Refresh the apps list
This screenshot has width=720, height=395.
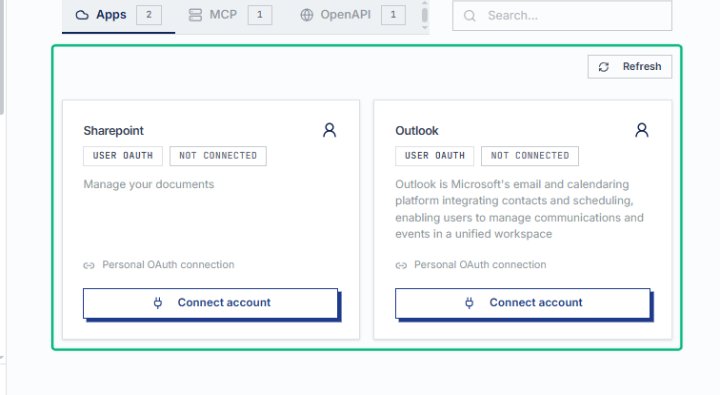[x=630, y=67]
